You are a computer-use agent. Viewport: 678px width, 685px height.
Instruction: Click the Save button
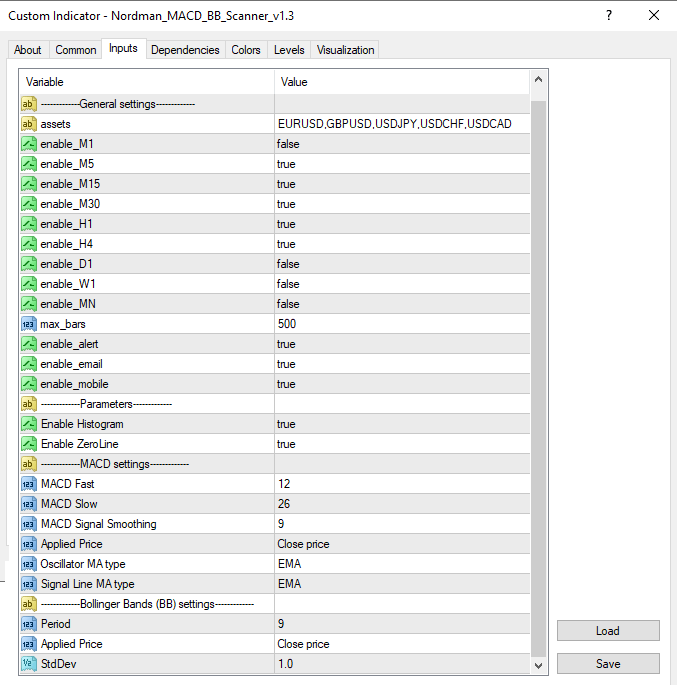tap(608, 664)
